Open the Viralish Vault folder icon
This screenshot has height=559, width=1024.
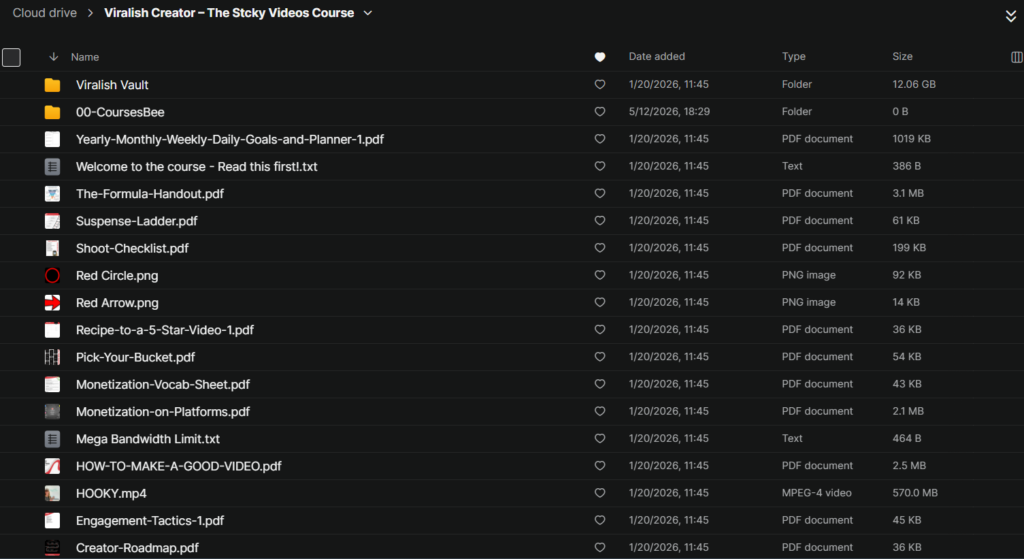tap(52, 85)
